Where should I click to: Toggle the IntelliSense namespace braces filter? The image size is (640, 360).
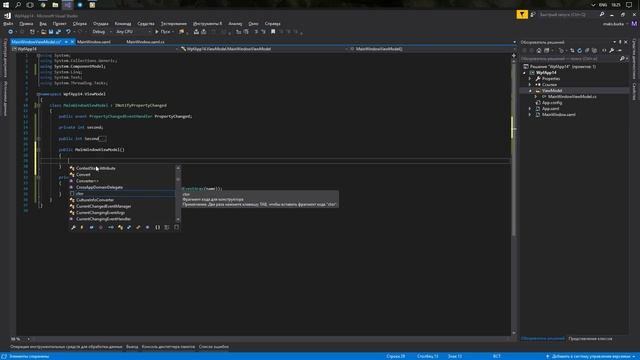click(x=158, y=227)
